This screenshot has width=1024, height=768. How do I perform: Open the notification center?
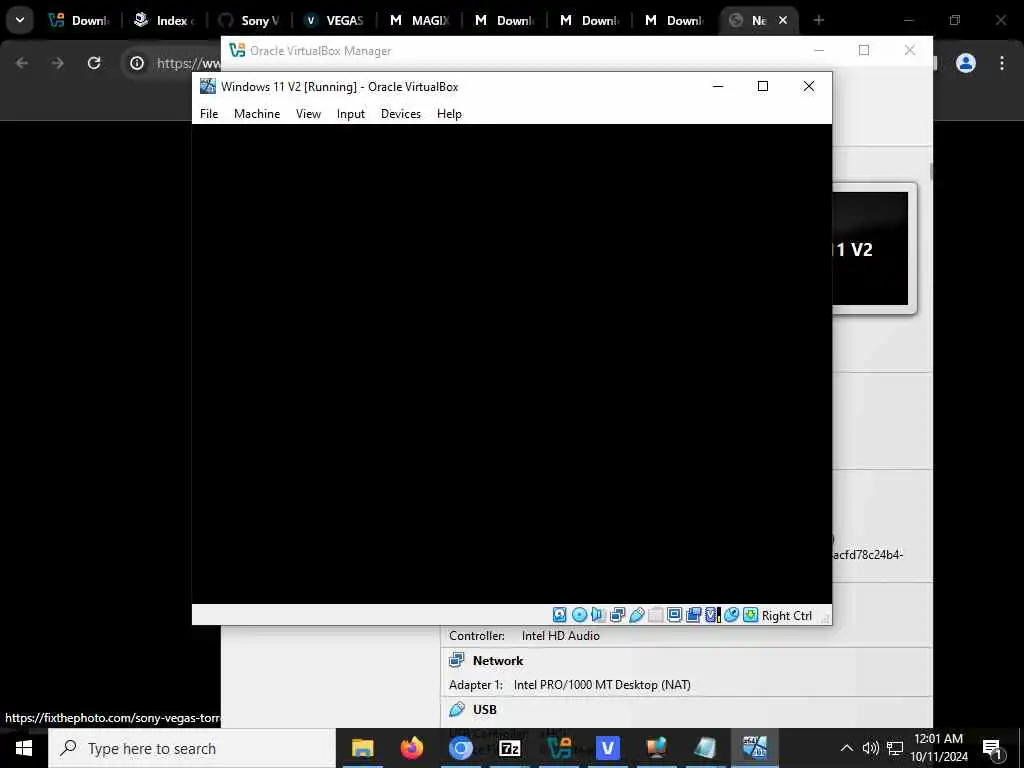(993, 749)
